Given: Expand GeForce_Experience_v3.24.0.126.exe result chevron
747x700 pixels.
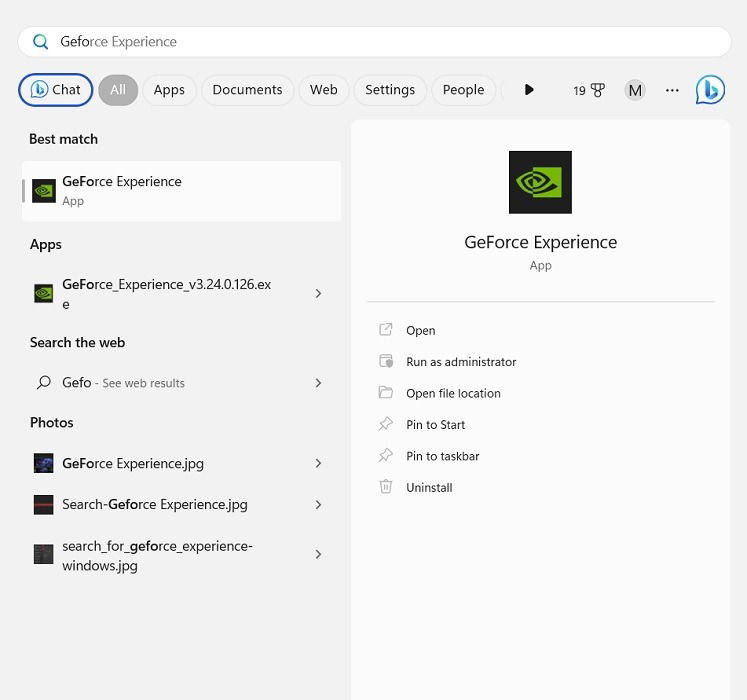Looking at the screenshot, I should coord(318,294).
